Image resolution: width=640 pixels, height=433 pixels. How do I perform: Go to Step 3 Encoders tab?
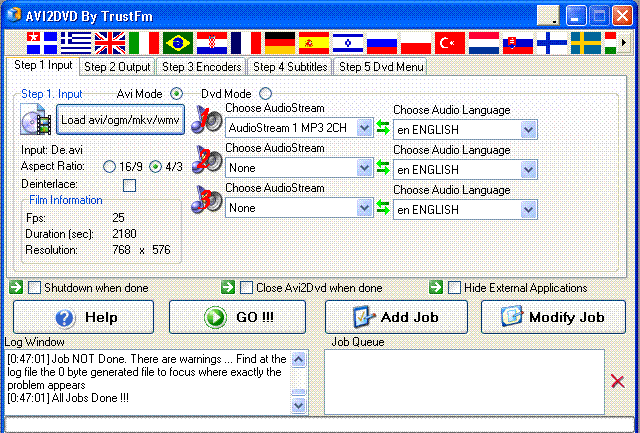202,67
